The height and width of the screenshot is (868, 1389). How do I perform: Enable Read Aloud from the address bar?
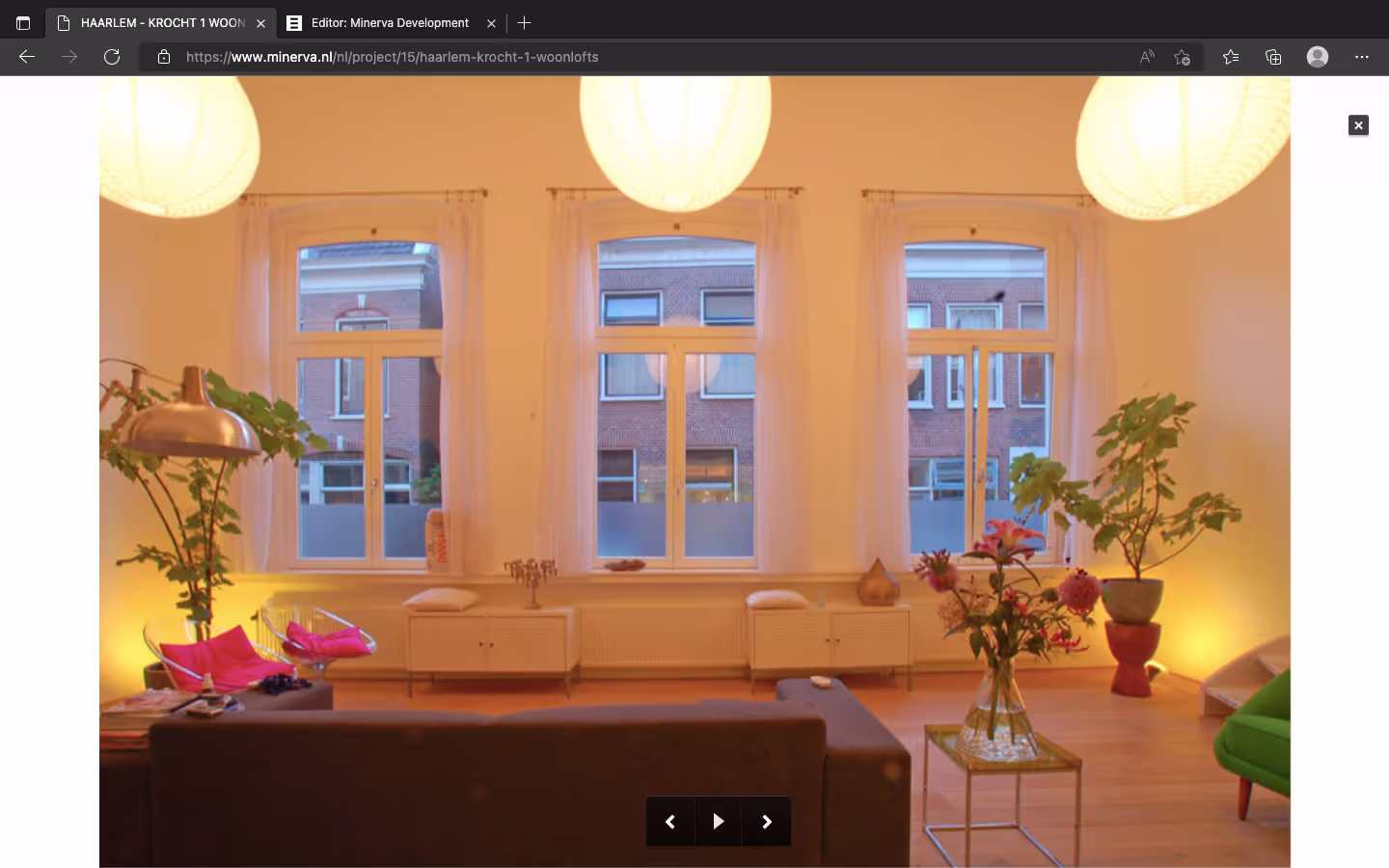tap(1147, 57)
